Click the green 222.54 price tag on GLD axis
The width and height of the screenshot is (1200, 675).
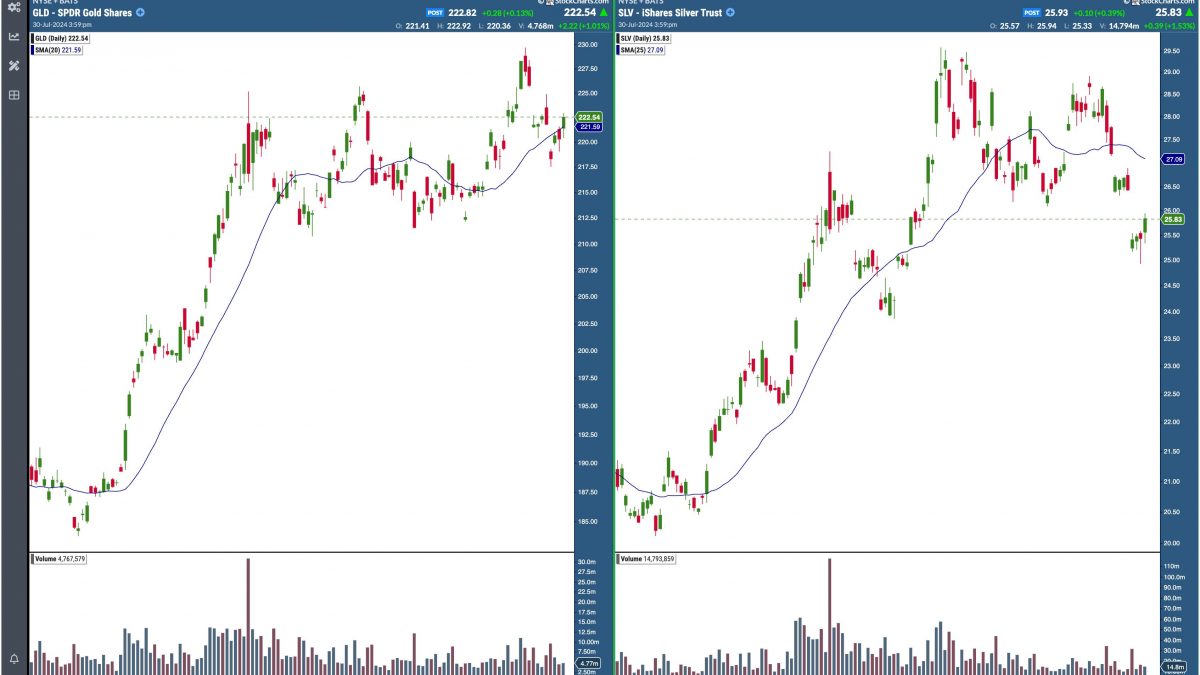coord(589,118)
